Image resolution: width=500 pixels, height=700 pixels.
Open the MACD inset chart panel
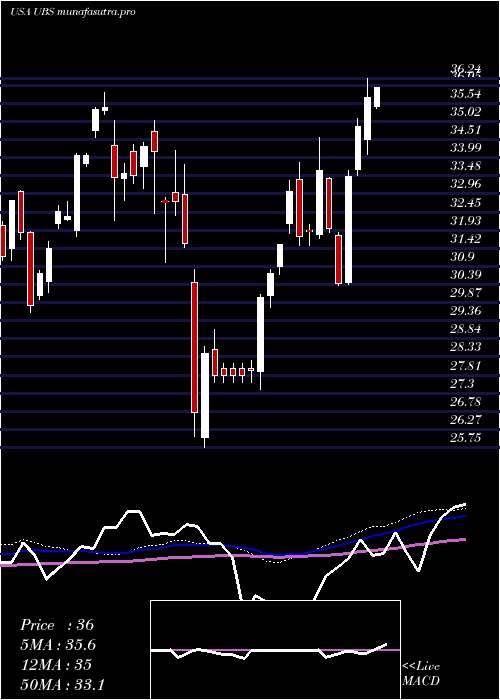point(275,650)
